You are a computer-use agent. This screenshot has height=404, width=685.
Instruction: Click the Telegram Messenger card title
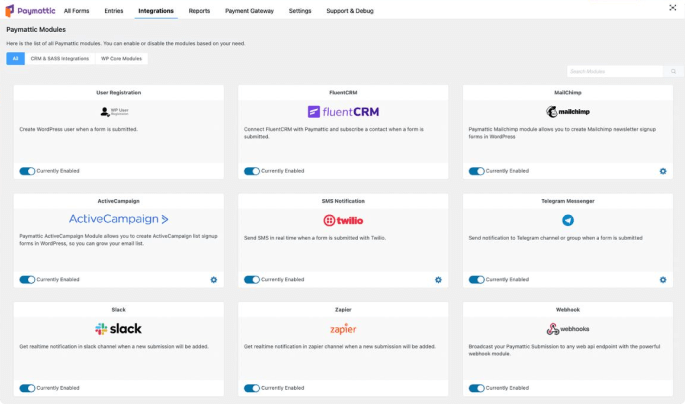(x=567, y=201)
